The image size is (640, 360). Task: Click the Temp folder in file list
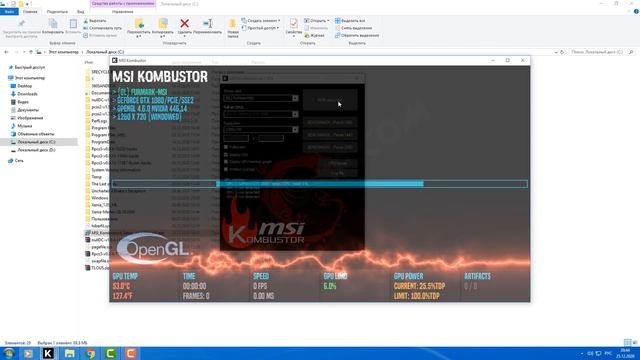pos(96,177)
